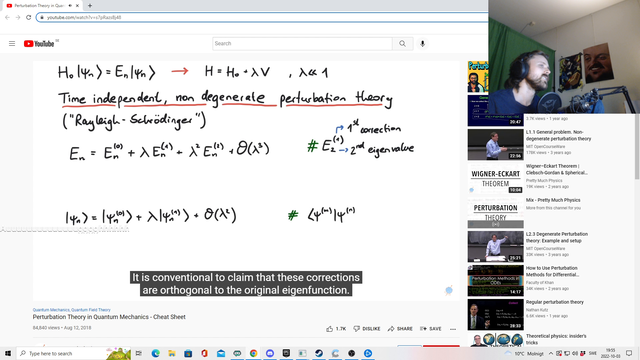This screenshot has height=360, width=640.
Task: Go back with browser back arrow
Action: (7, 18)
